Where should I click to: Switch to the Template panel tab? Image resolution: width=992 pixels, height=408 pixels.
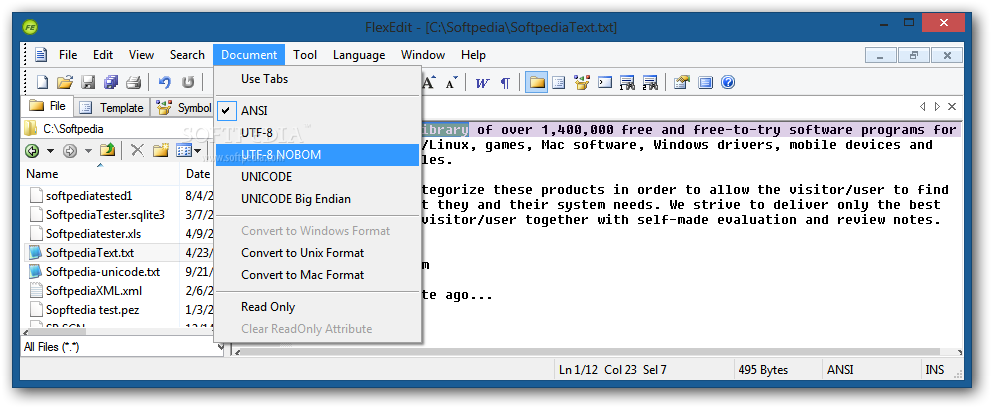(x=113, y=108)
